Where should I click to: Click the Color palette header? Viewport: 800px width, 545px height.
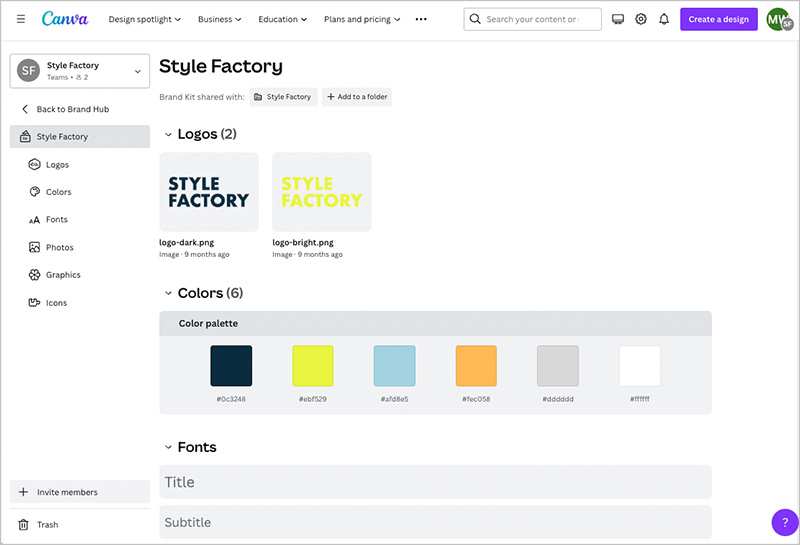click(x=435, y=324)
